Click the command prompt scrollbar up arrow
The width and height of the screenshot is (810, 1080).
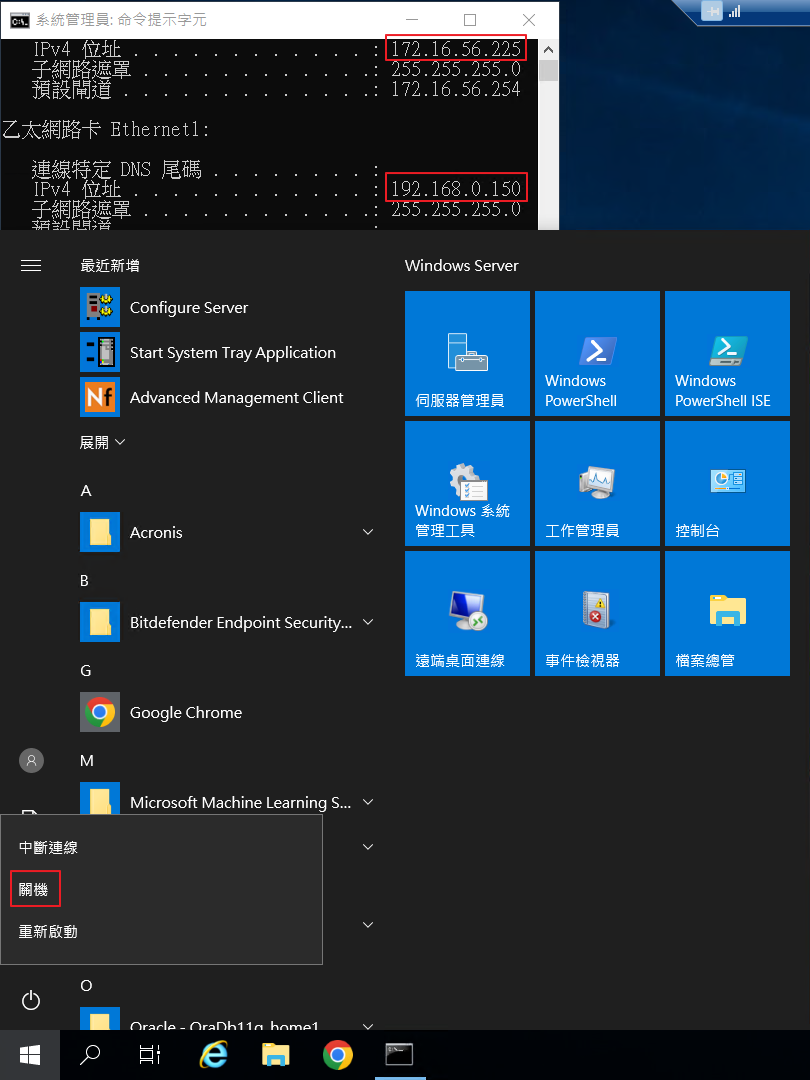(x=548, y=50)
